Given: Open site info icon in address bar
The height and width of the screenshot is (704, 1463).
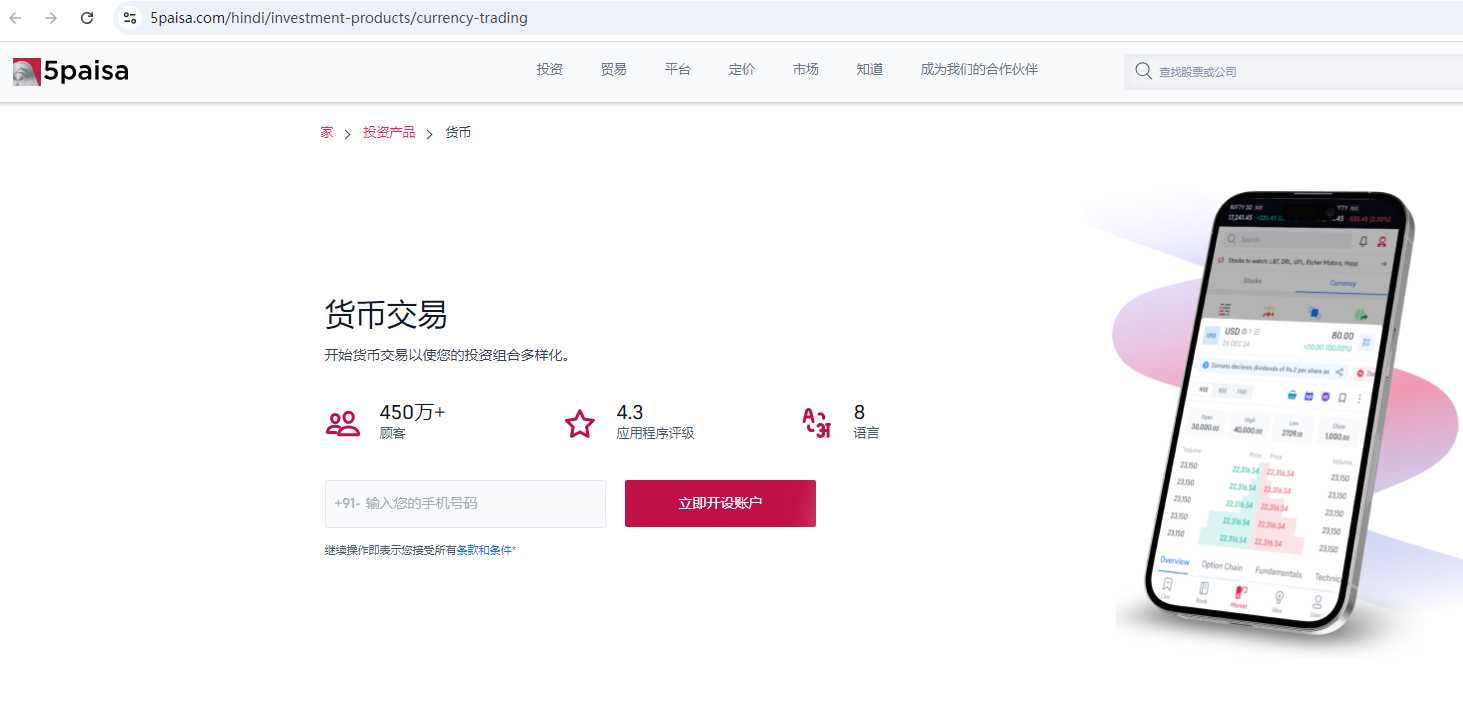Looking at the screenshot, I should (130, 18).
